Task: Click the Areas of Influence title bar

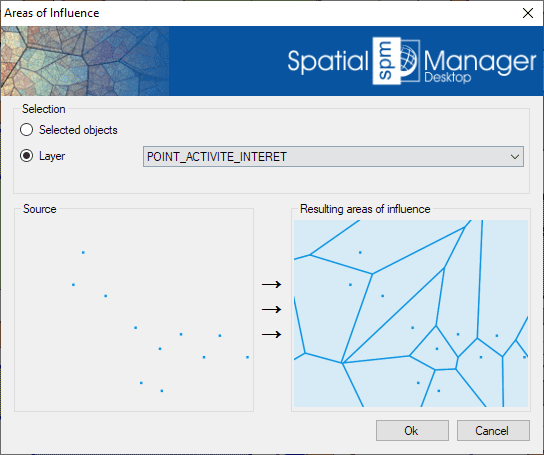Action: tap(260, 13)
